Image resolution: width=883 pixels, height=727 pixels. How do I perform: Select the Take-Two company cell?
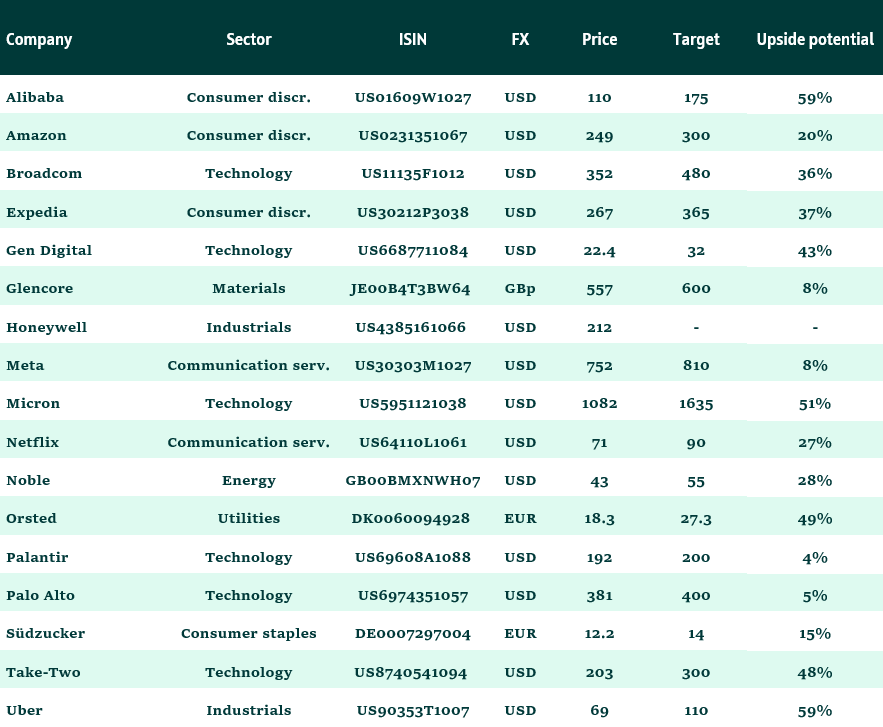point(43,672)
